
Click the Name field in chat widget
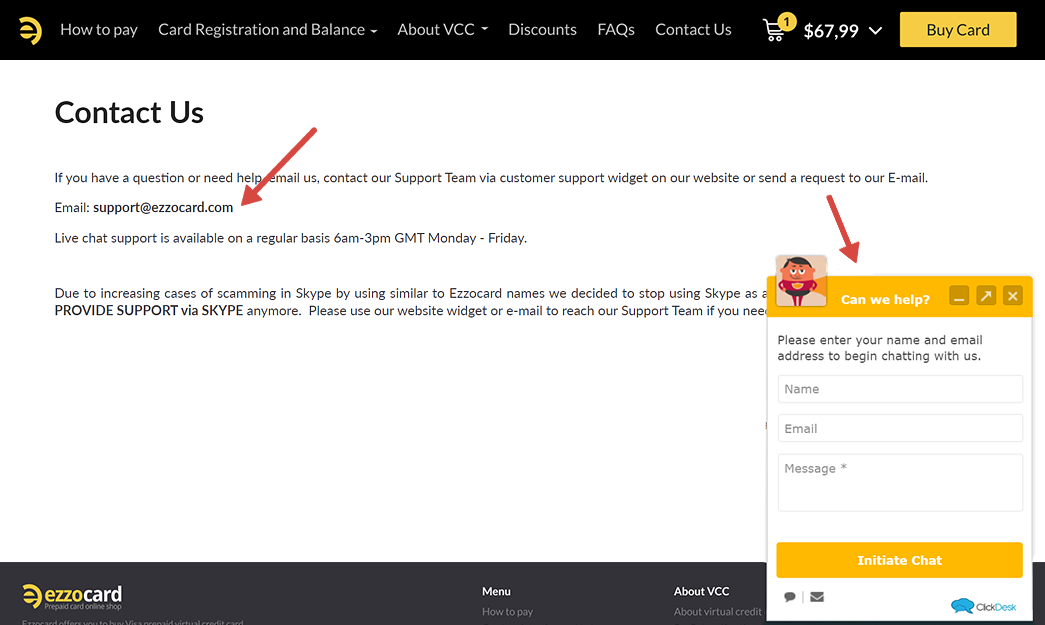899,389
